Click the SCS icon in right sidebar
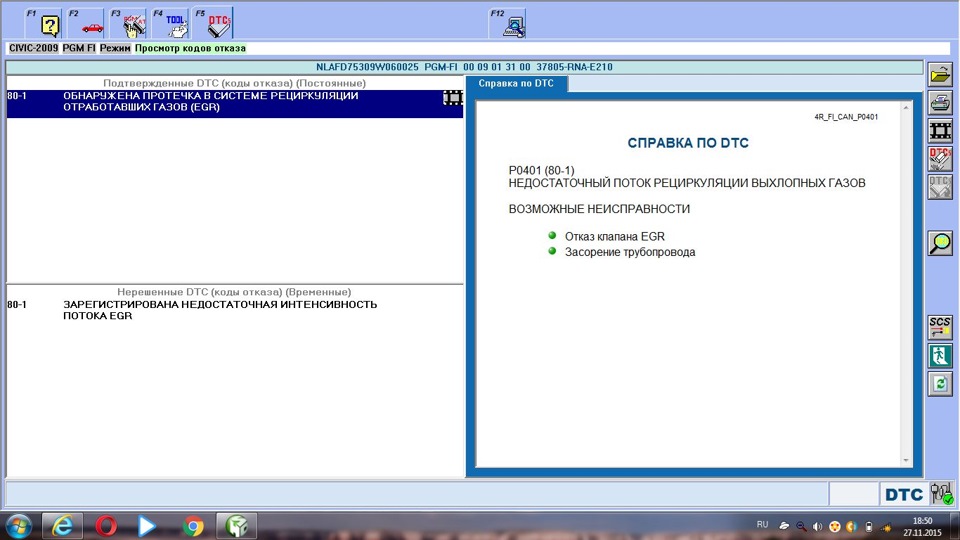The width and height of the screenshot is (960, 540). pos(940,327)
